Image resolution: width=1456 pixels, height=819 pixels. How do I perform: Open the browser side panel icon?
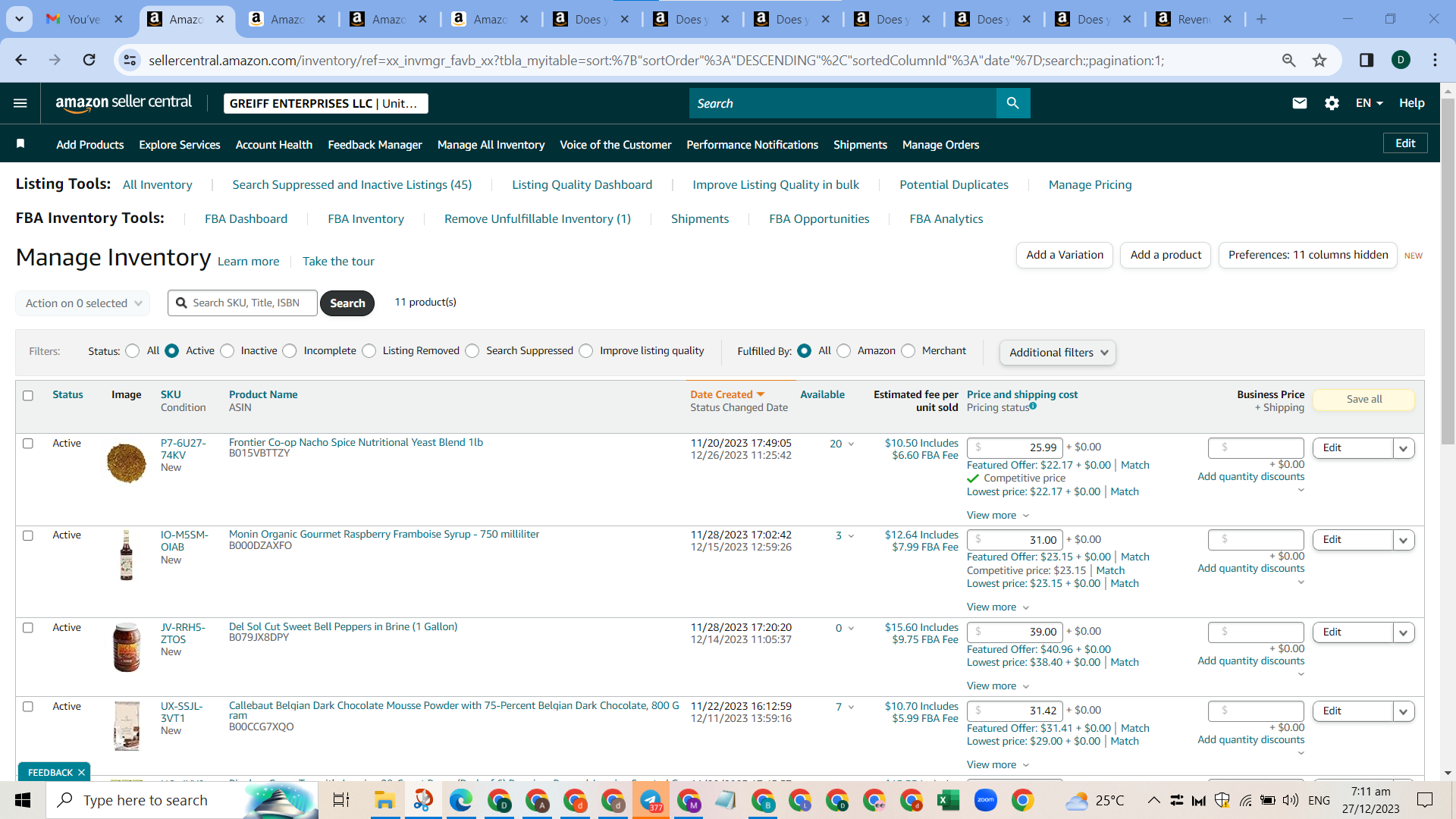[1367, 60]
